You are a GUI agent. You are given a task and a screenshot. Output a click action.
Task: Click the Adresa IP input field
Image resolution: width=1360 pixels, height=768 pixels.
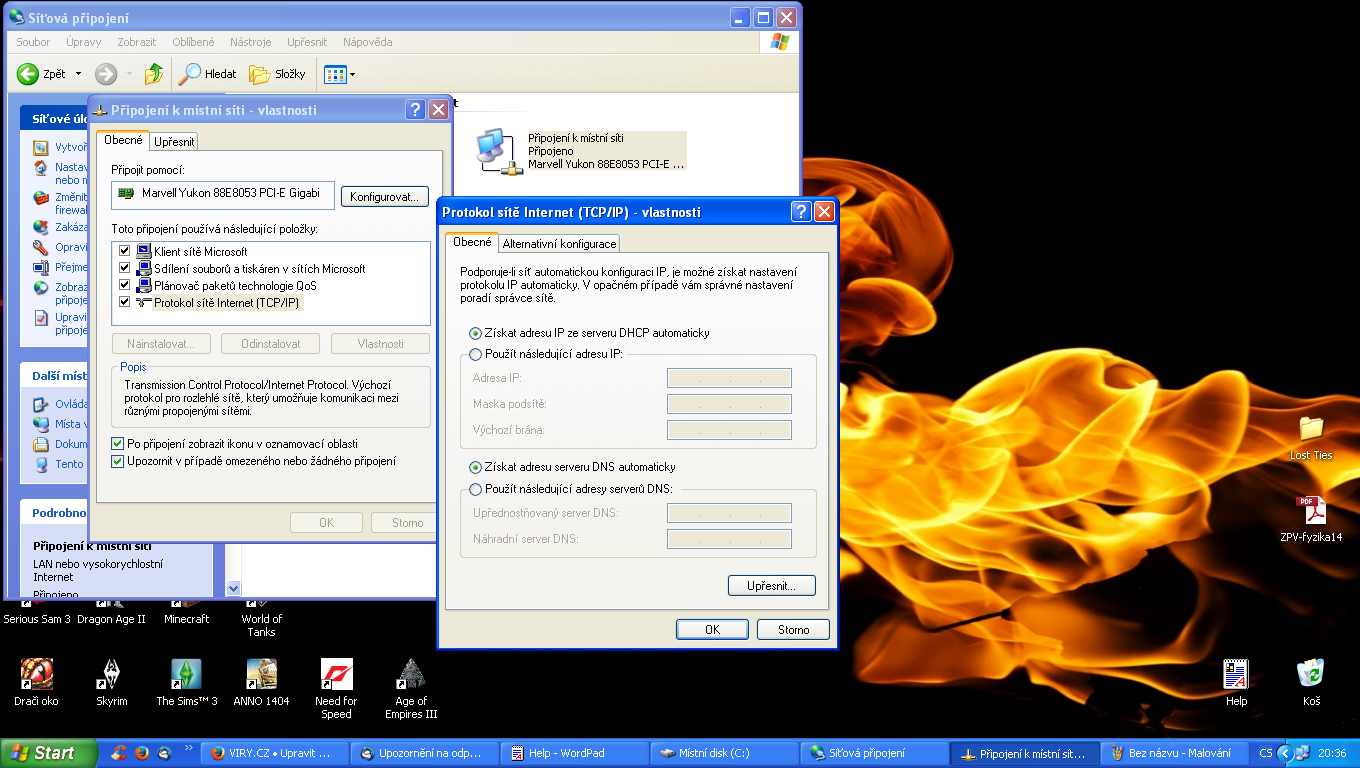tap(729, 378)
